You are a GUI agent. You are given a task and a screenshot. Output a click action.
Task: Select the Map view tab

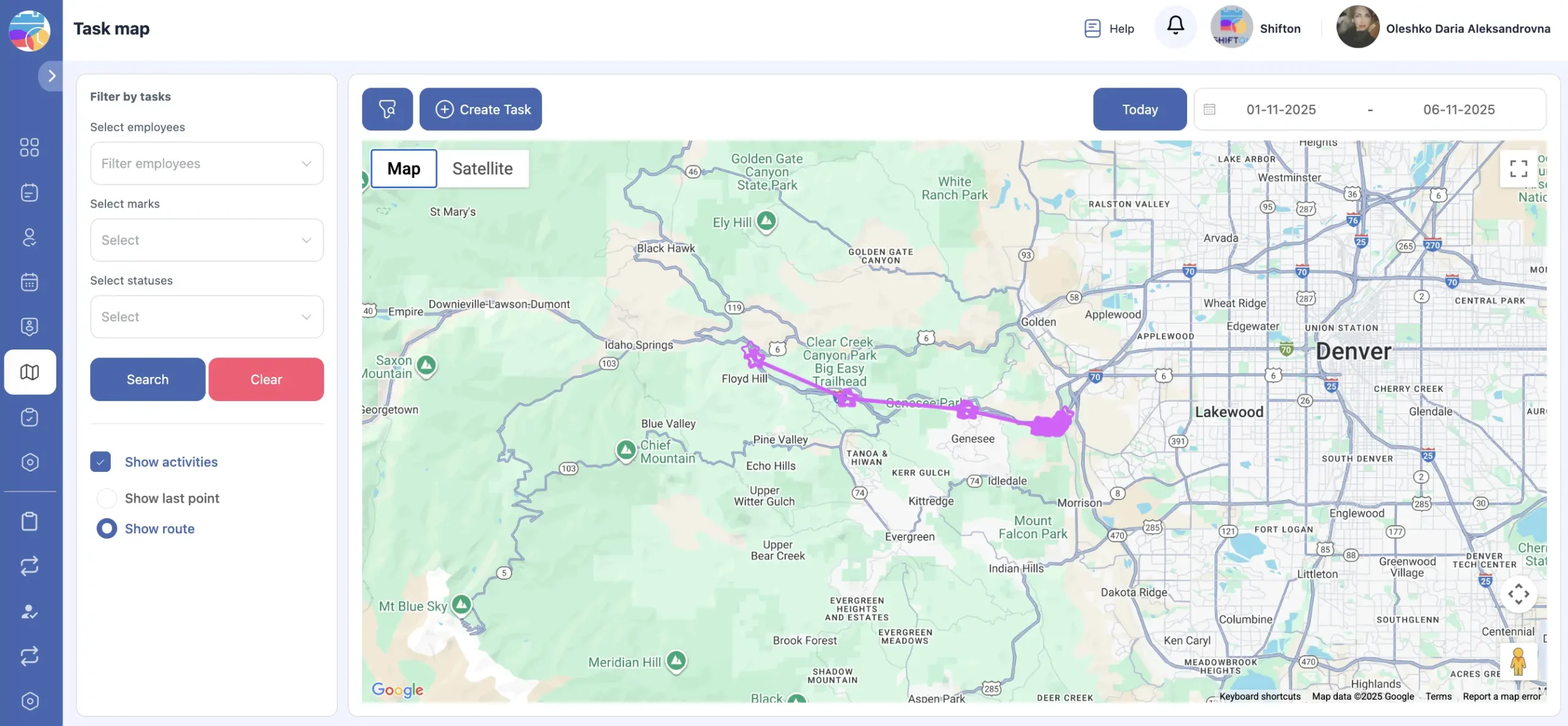(x=404, y=168)
